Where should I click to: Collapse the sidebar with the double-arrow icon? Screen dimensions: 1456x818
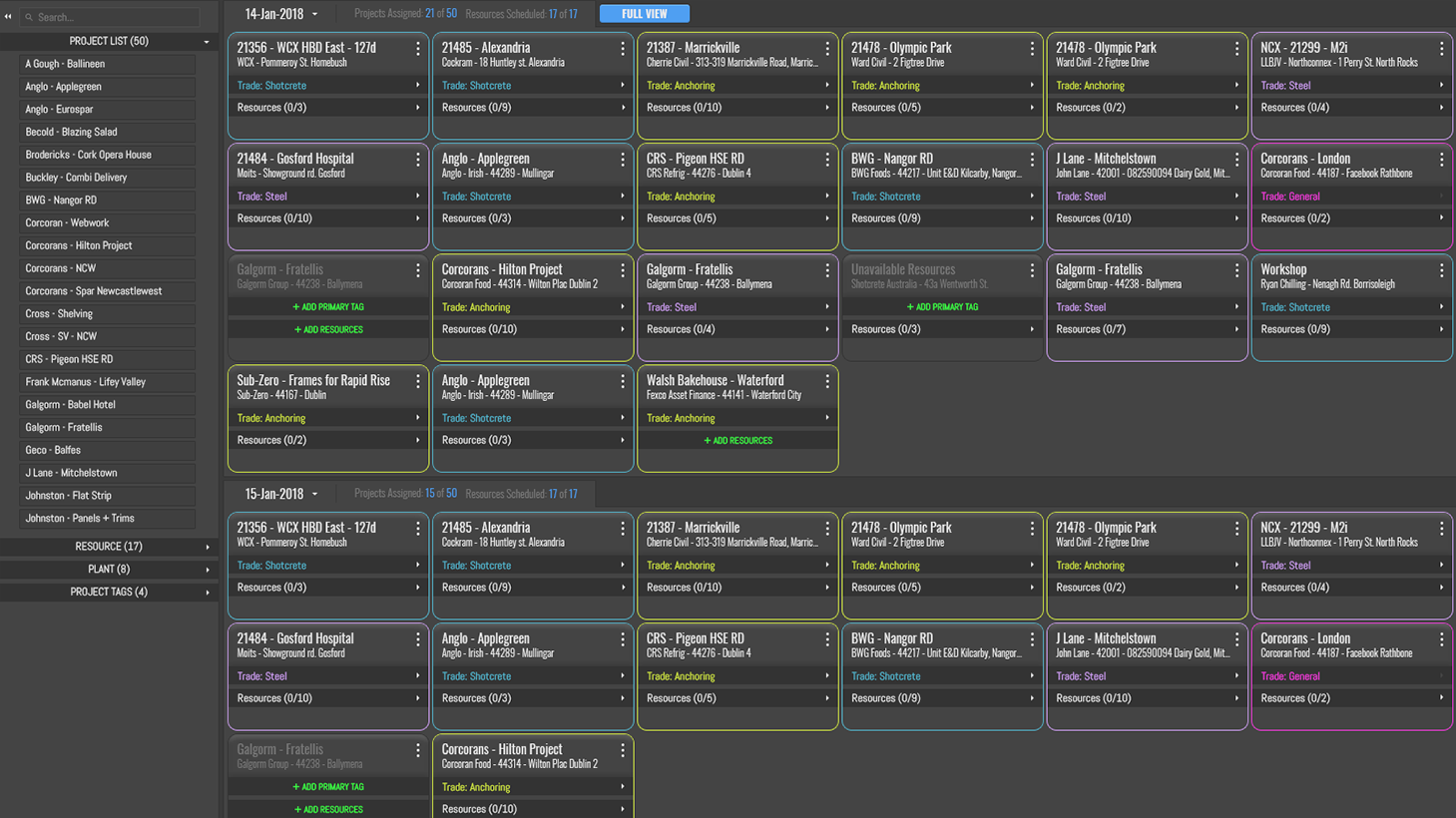click(8, 17)
